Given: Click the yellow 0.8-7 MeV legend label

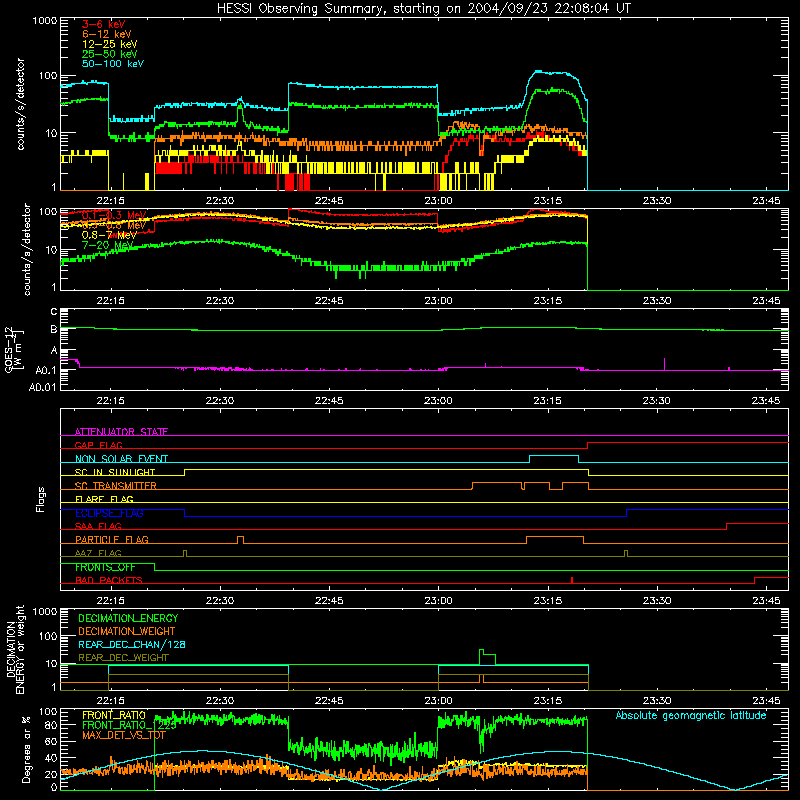Looking at the screenshot, I should coord(109,235).
